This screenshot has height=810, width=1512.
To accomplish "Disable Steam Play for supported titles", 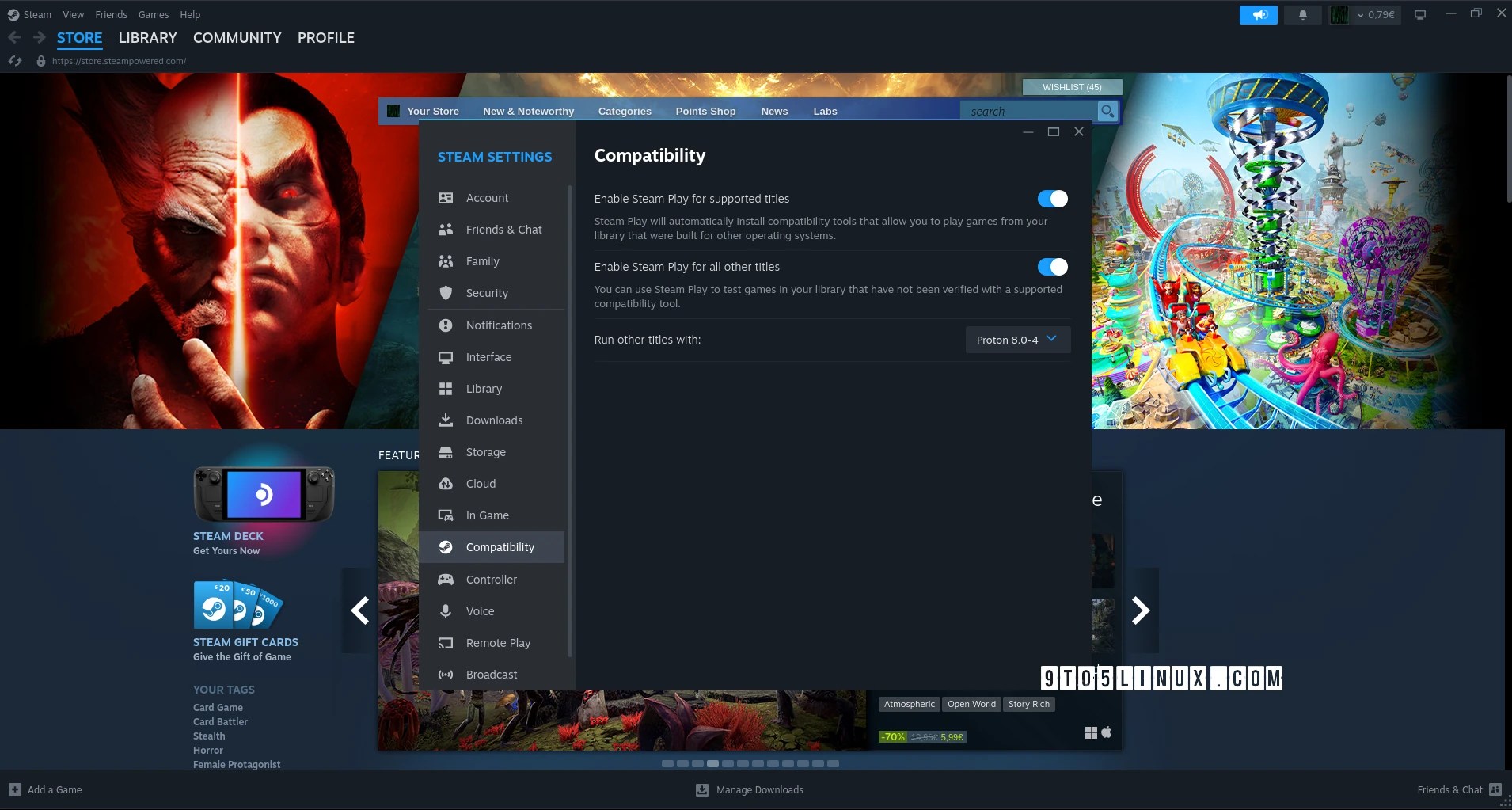I will 1053,199.
